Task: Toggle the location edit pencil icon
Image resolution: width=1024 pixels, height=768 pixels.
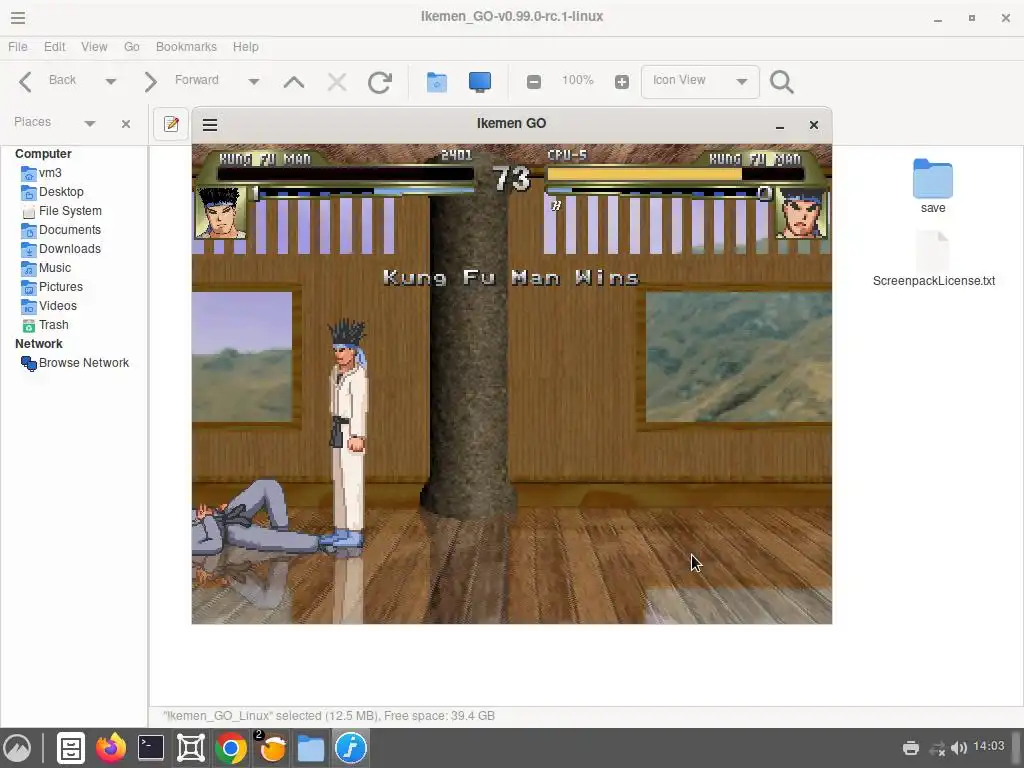Action: [x=171, y=124]
